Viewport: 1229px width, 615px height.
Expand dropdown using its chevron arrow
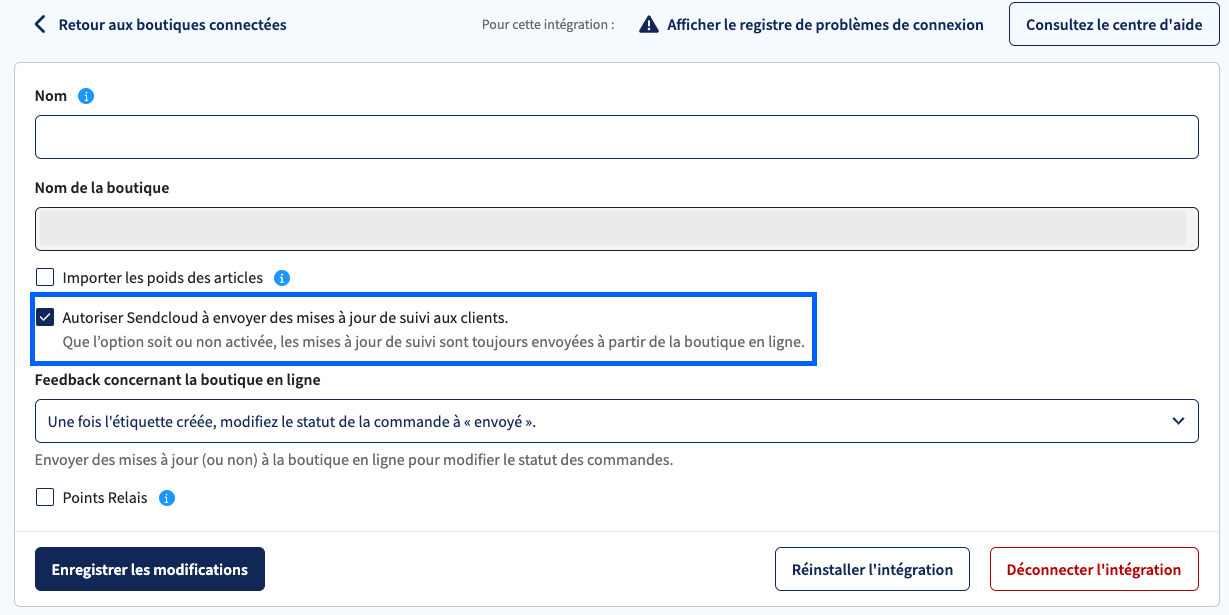[x=1177, y=421]
